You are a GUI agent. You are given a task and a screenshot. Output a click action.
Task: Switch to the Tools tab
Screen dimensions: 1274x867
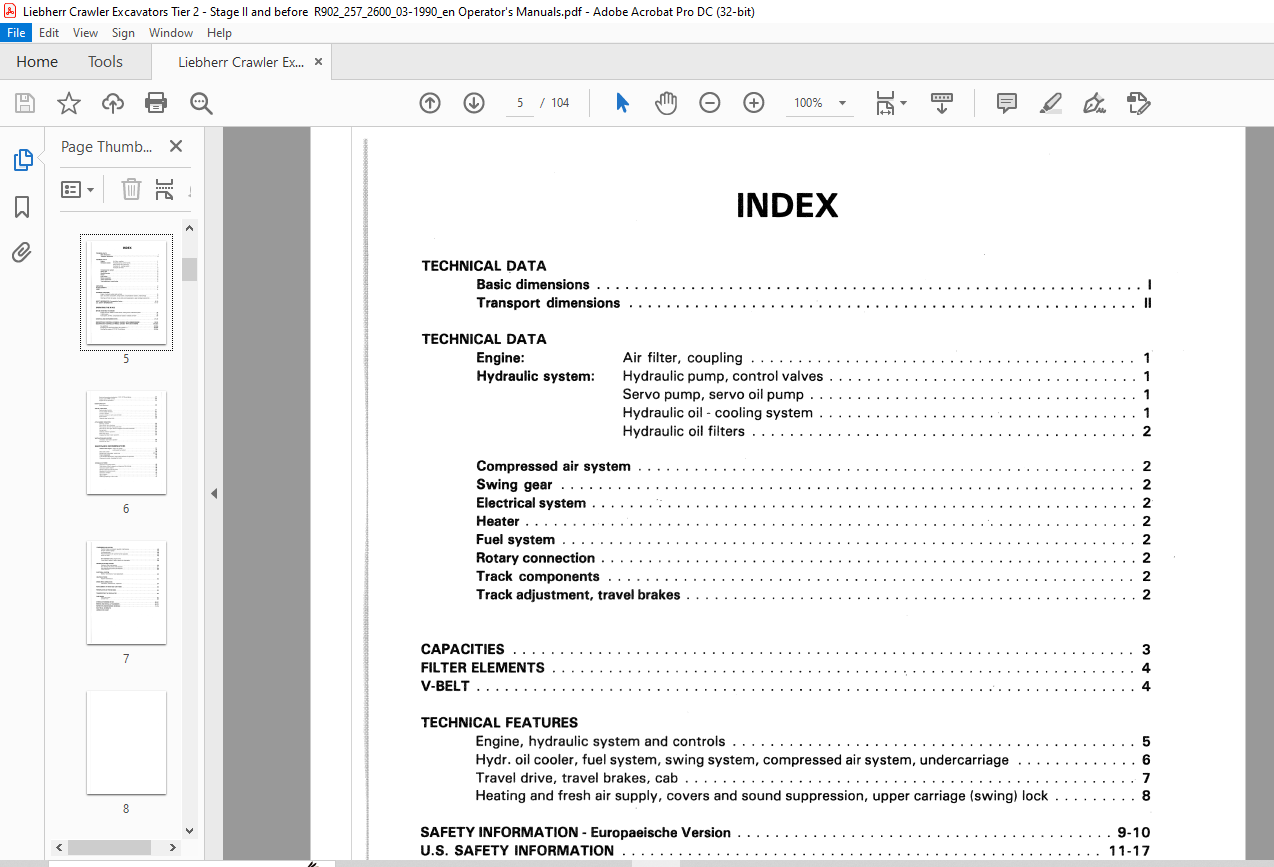(x=105, y=62)
